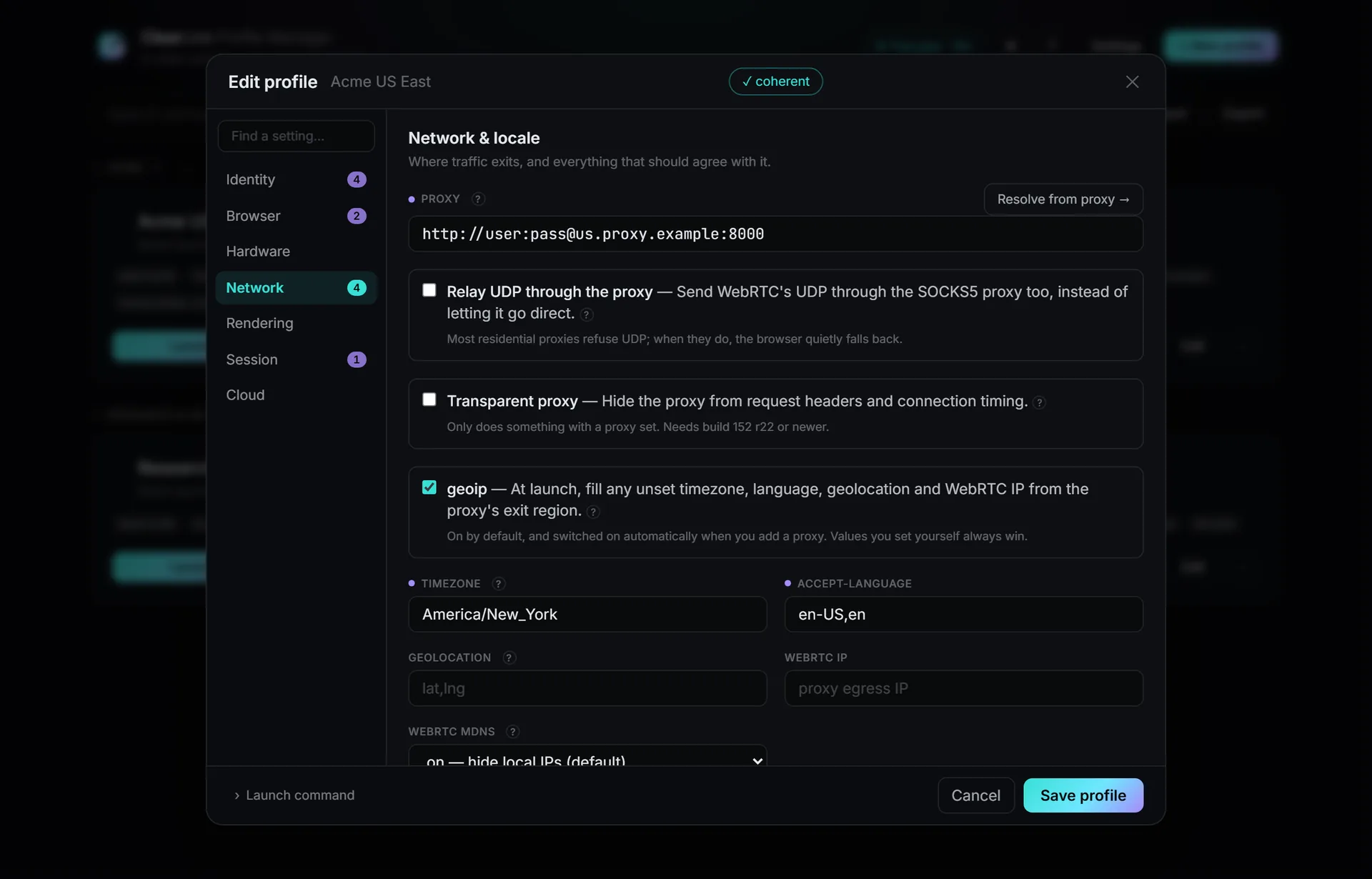Click the Session badge showing 1
This screenshot has width=1372, height=879.
pyautogui.click(x=357, y=359)
